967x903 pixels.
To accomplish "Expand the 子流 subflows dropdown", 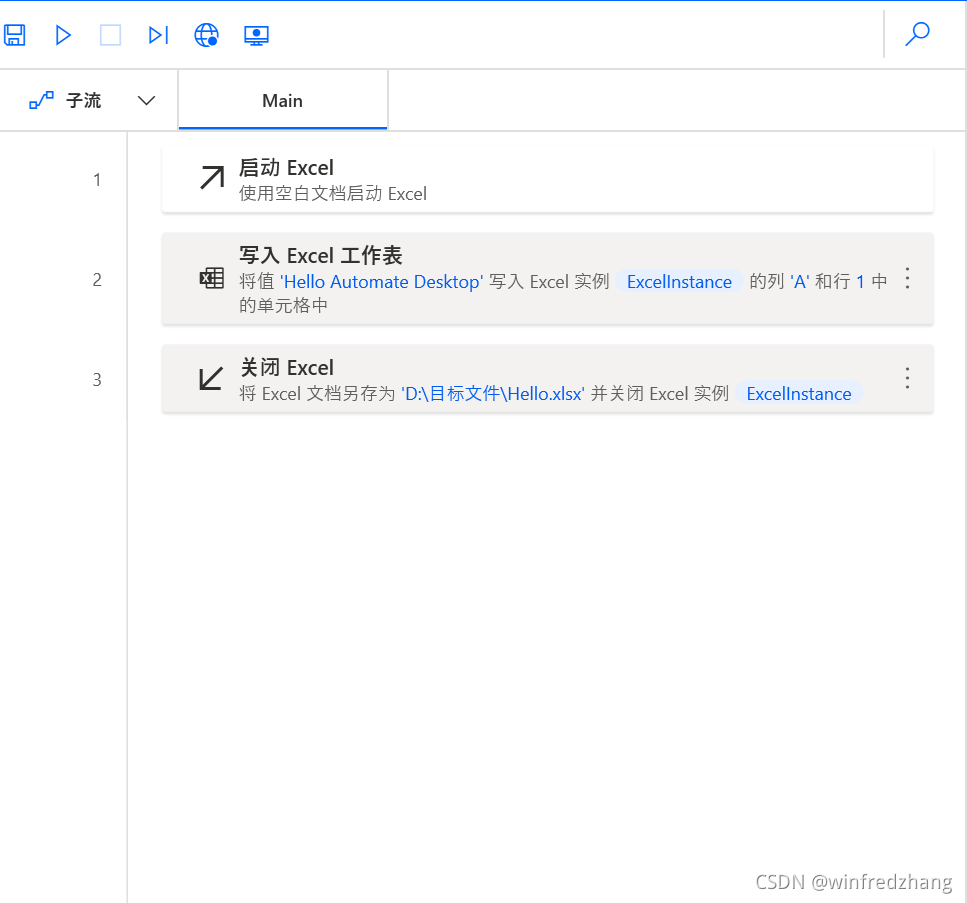I will point(146,101).
